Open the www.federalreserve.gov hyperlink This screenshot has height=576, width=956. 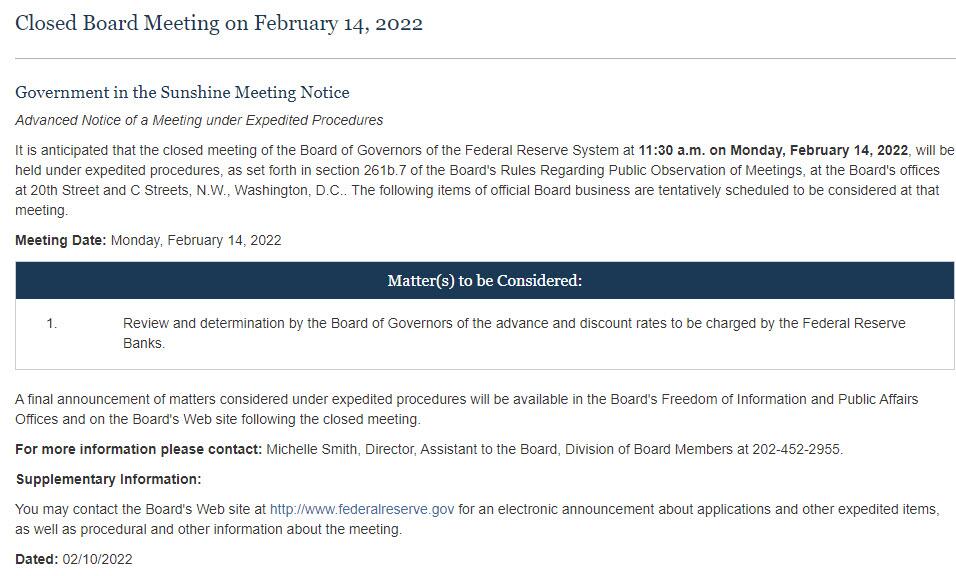(362, 509)
